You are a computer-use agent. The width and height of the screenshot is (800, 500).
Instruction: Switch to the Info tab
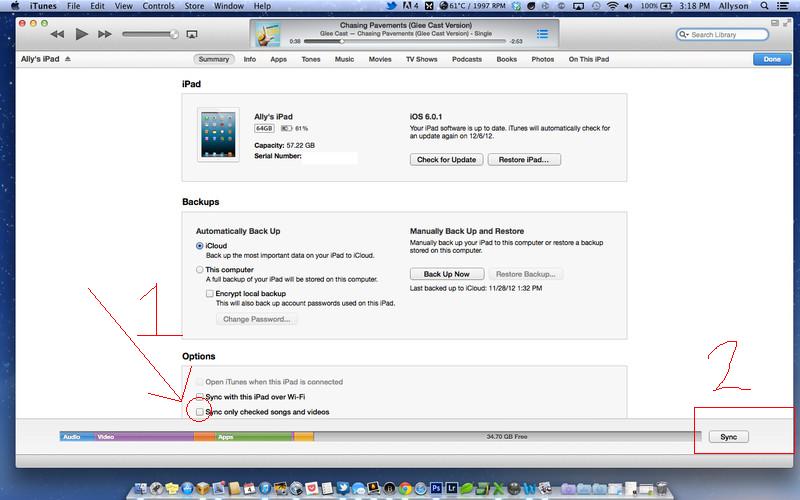pos(249,59)
